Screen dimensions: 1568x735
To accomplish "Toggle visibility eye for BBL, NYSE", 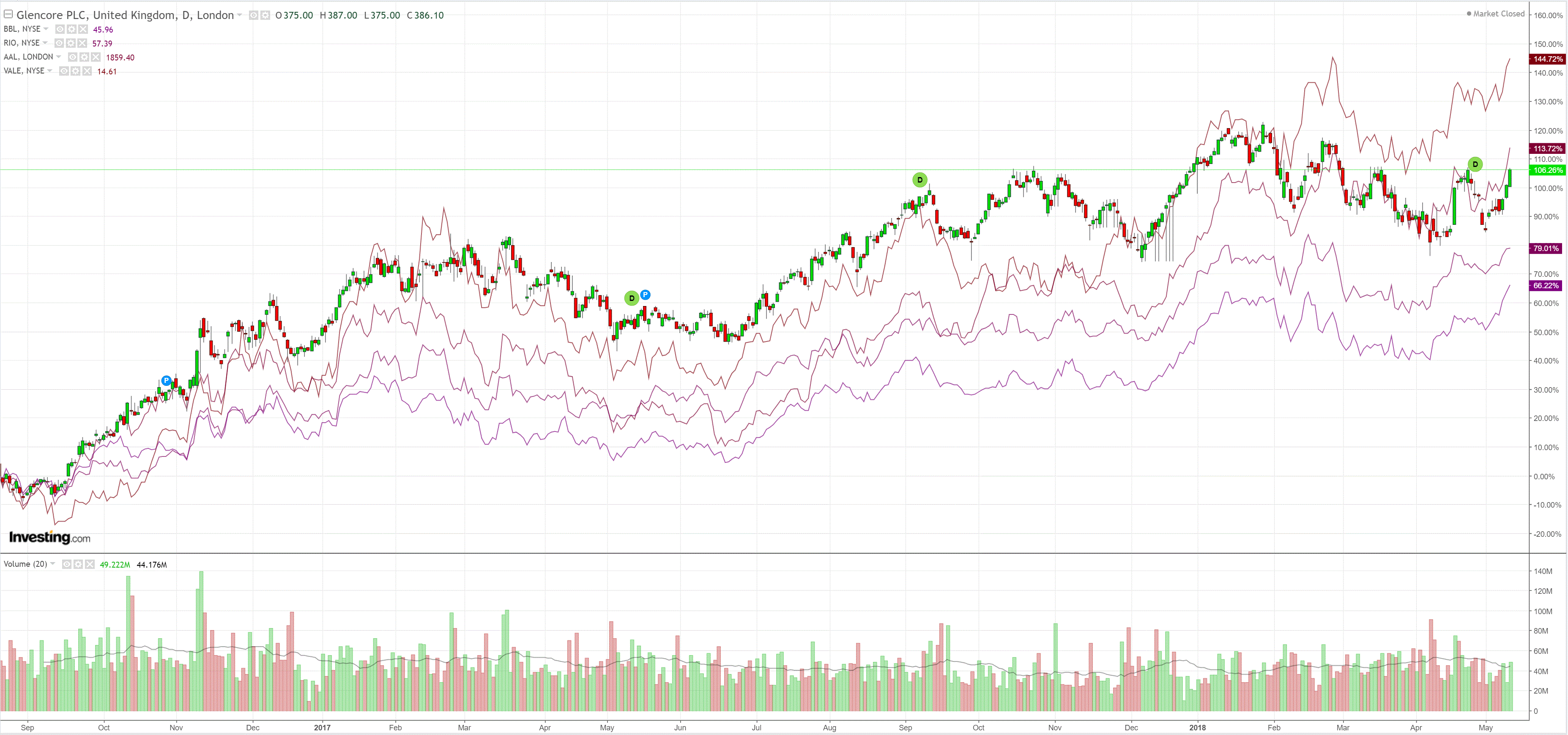I will (60, 29).
